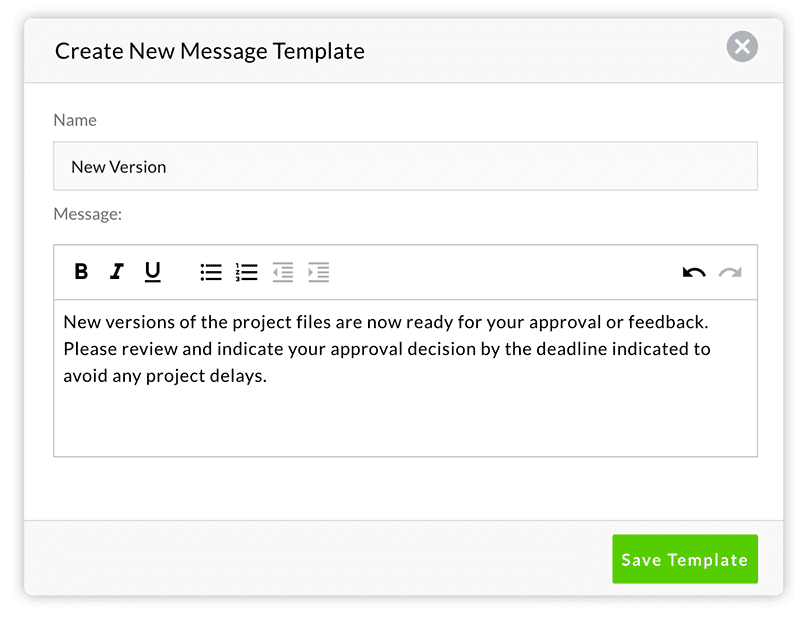Image resolution: width=800 pixels, height=620 pixels.
Task: Underline text using the U icon
Action: click(x=153, y=272)
